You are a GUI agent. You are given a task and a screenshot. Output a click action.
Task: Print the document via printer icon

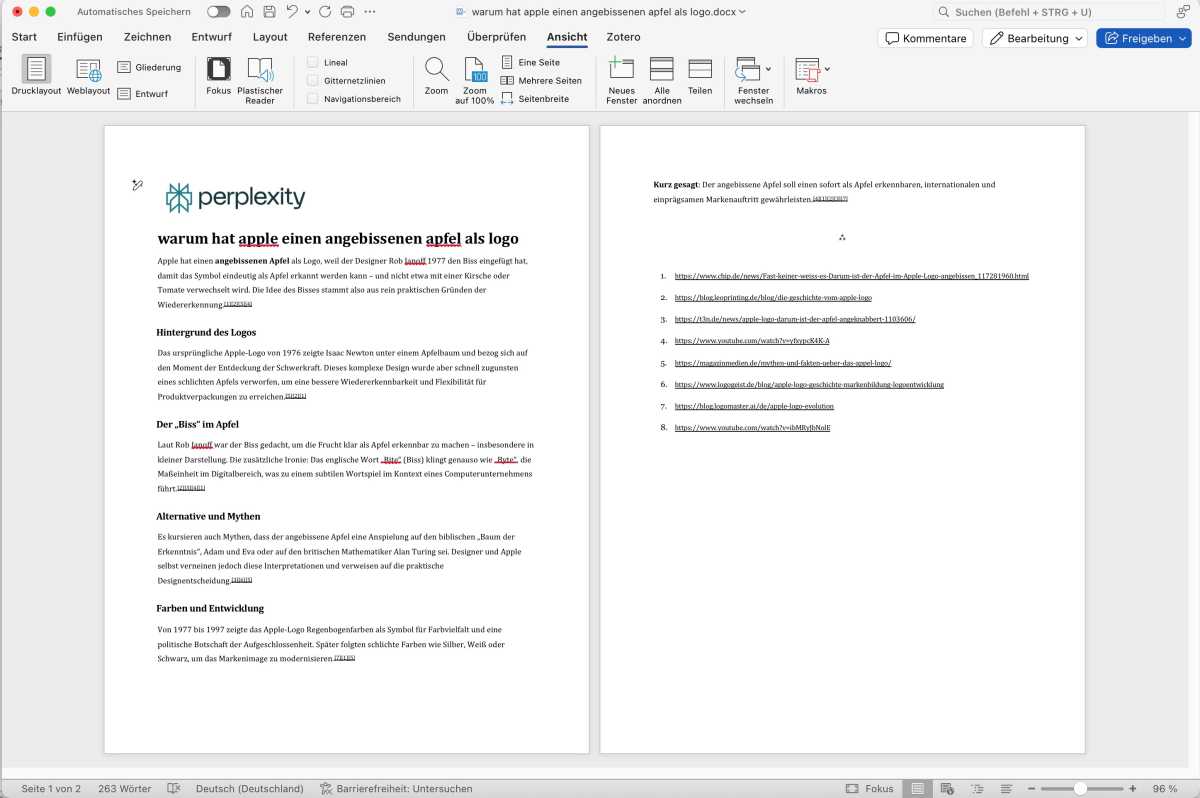pos(347,12)
